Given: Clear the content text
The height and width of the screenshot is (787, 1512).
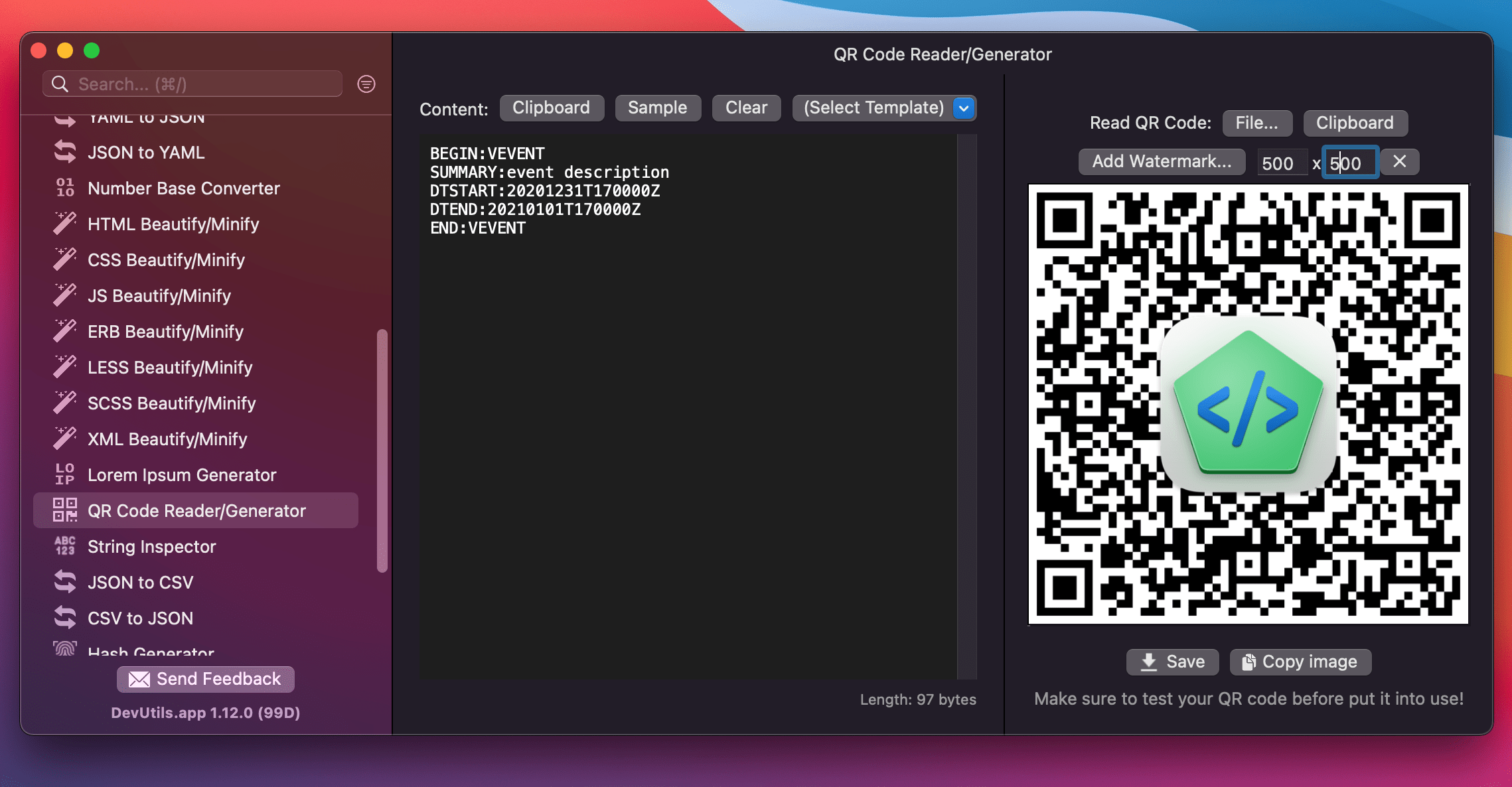Looking at the screenshot, I should [746, 107].
